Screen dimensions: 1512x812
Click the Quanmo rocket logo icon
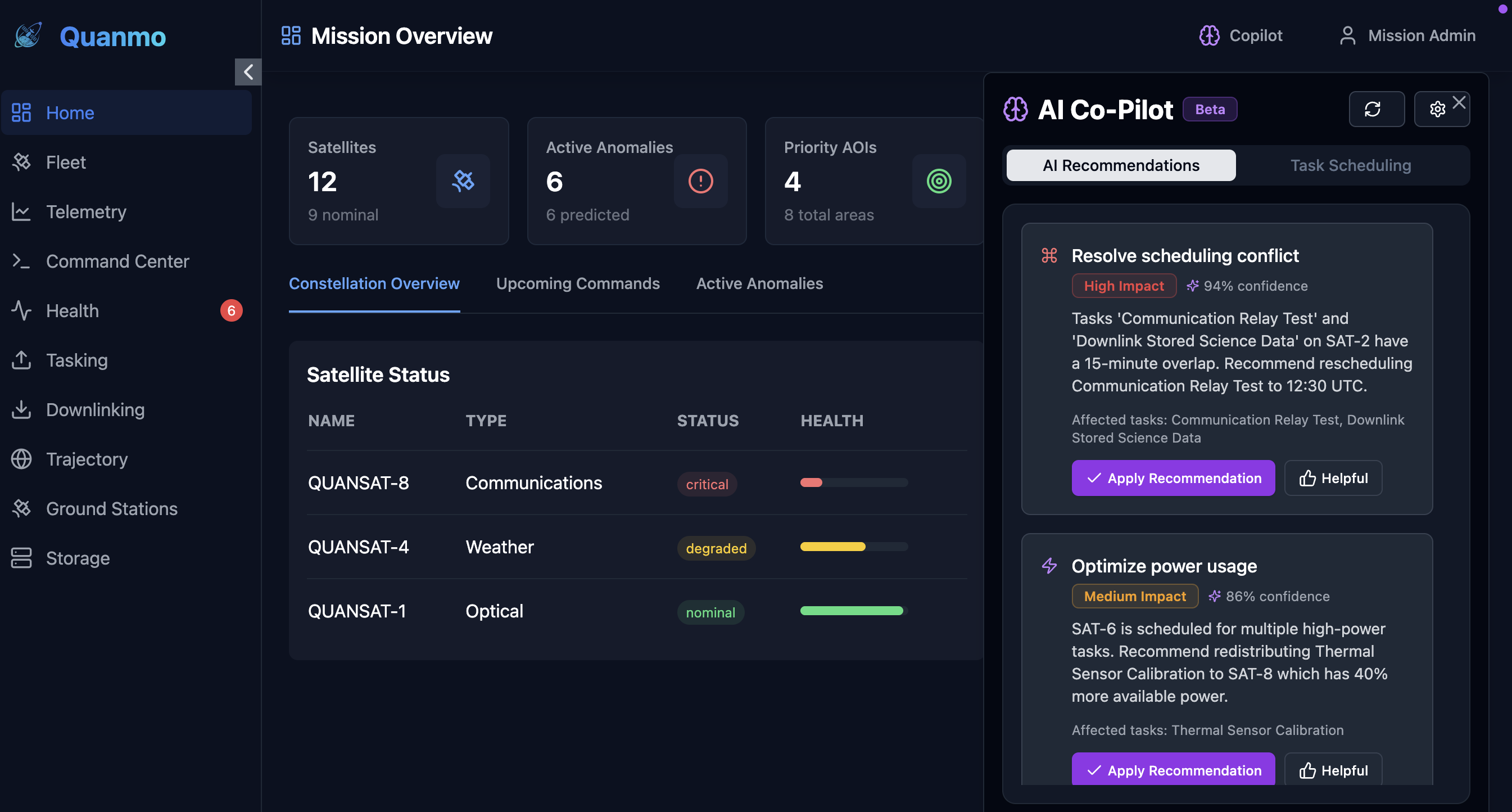[x=28, y=35]
